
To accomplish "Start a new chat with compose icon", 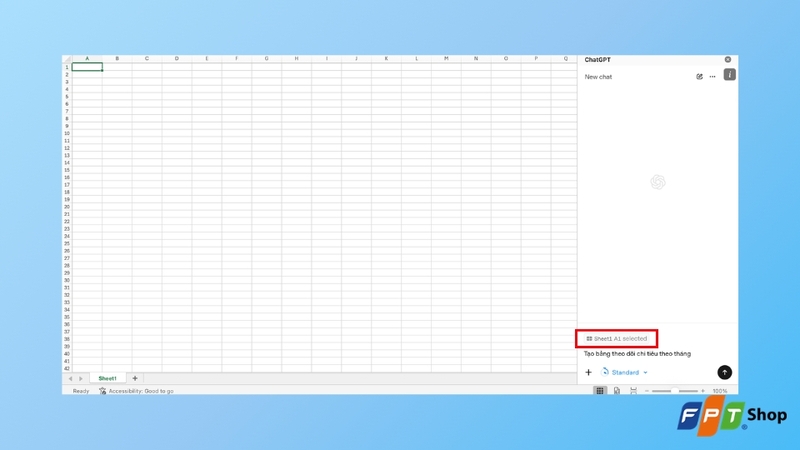I will pos(699,77).
